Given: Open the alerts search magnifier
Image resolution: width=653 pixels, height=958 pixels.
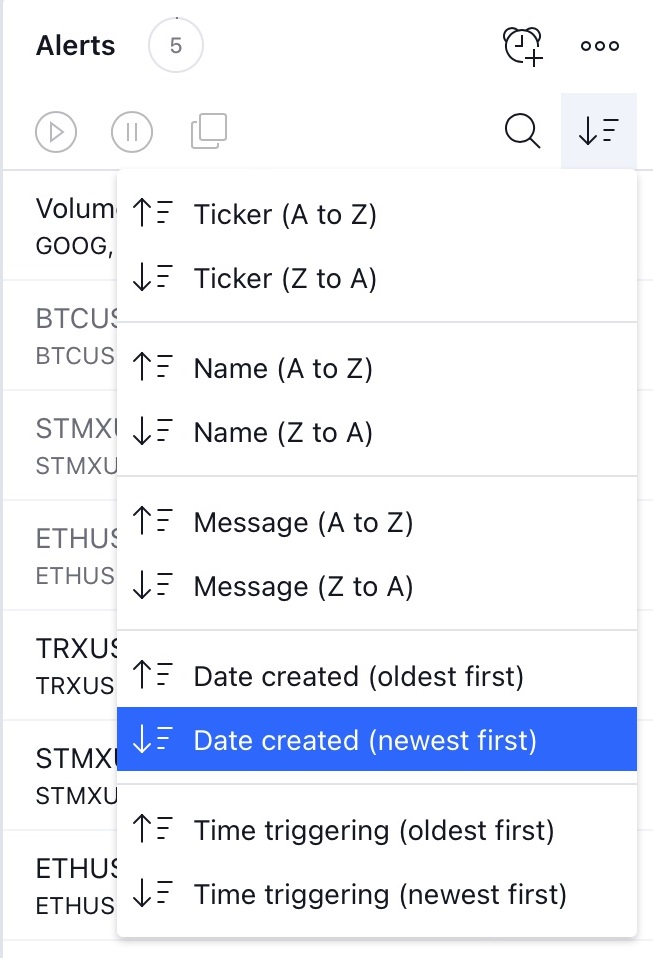Looking at the screenshot, I should click(x=523, y=131).
